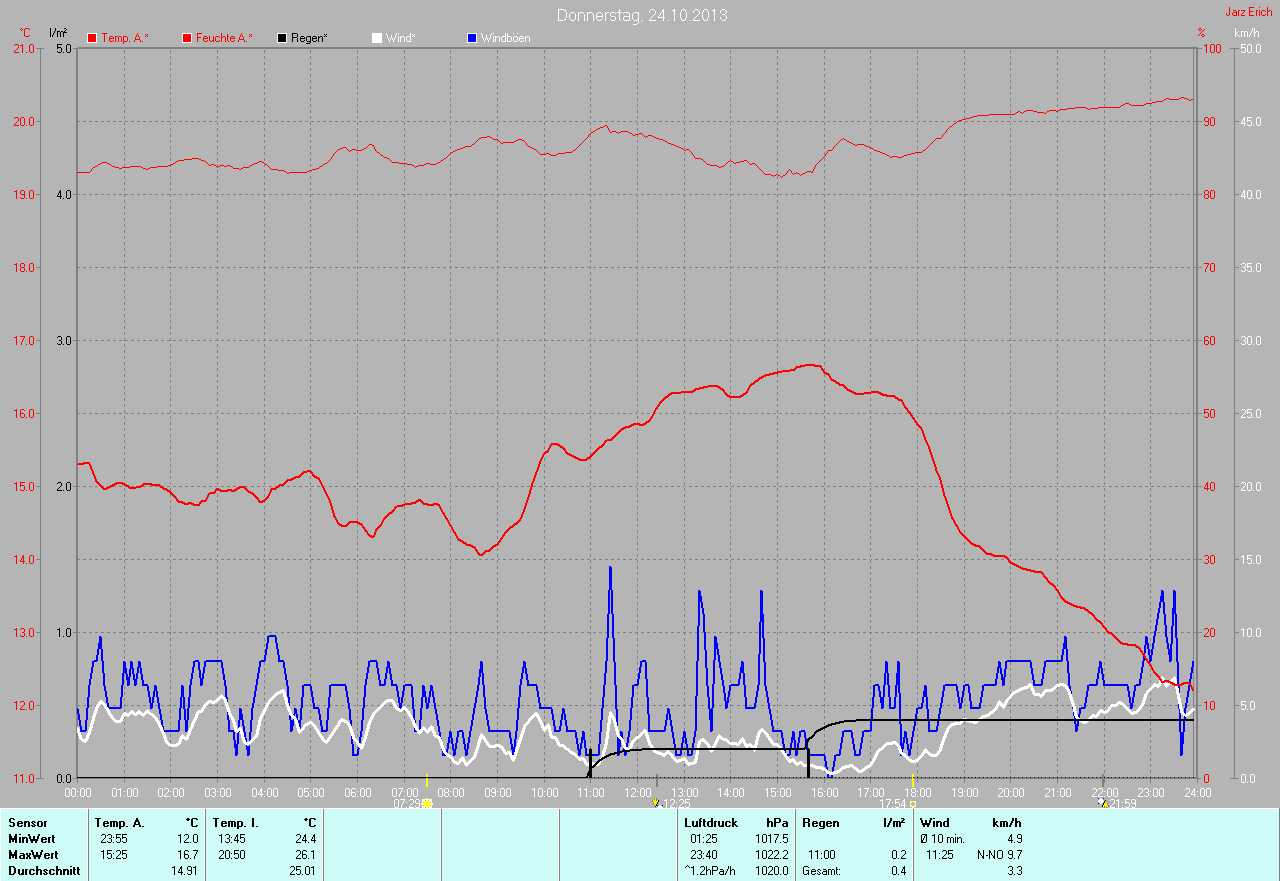Click the black Regen legend square

click(283, 38)
